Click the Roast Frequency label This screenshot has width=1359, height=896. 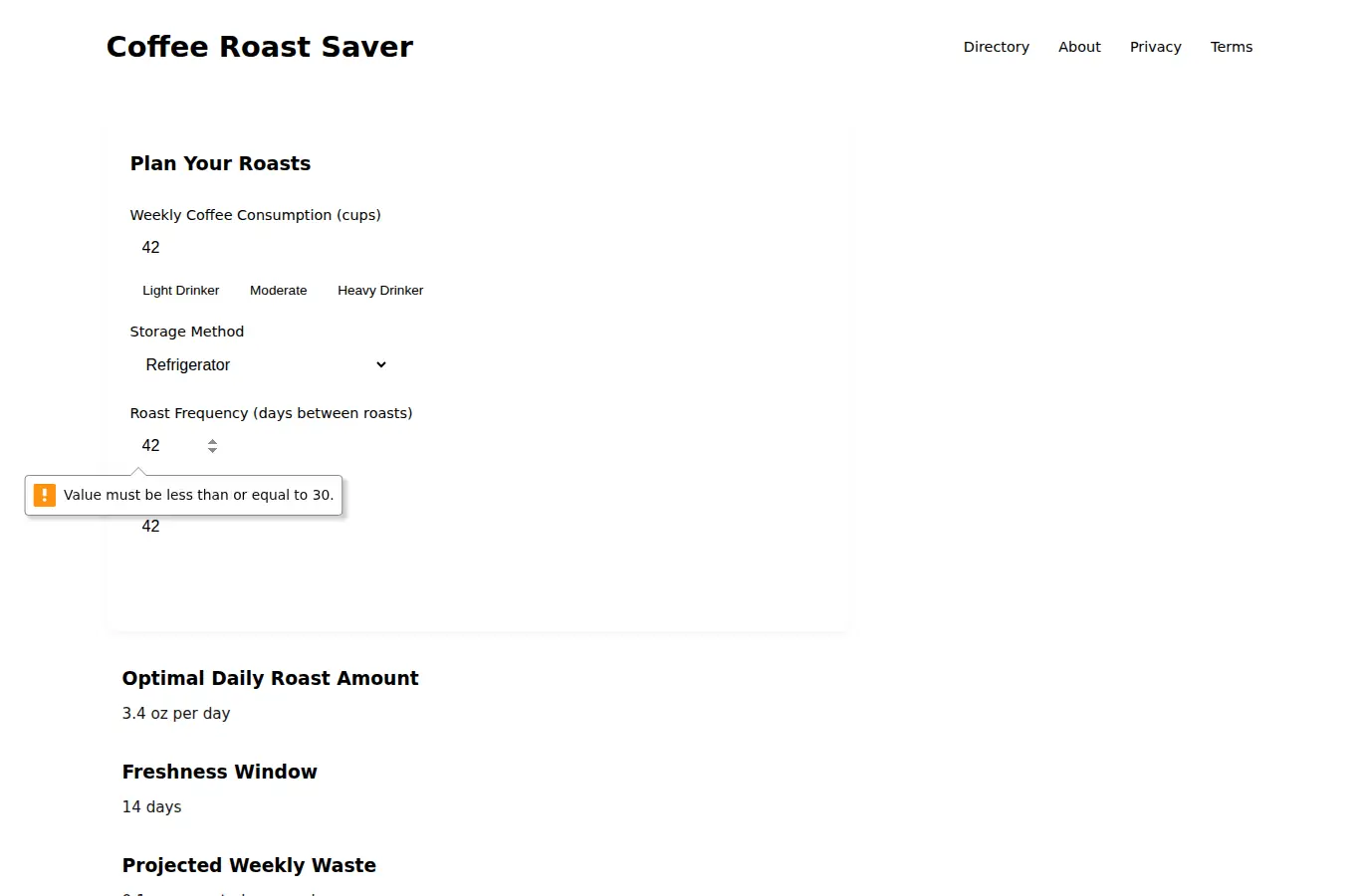[271, 413]
